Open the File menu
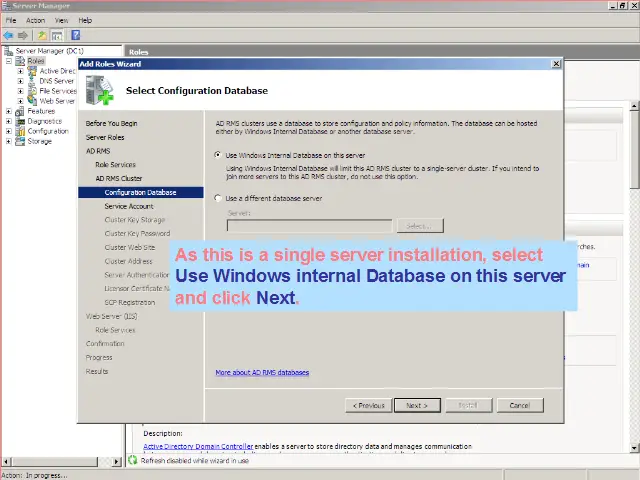The height and width of the screenshot is (480, 640). point(11,20)
